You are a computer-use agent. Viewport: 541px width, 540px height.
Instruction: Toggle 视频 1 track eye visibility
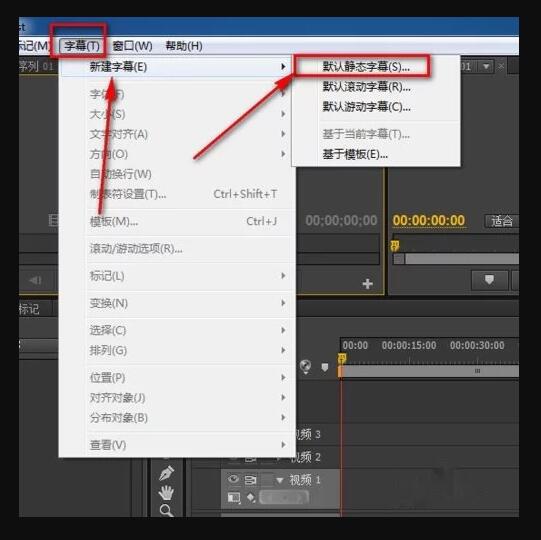[233, 479]
